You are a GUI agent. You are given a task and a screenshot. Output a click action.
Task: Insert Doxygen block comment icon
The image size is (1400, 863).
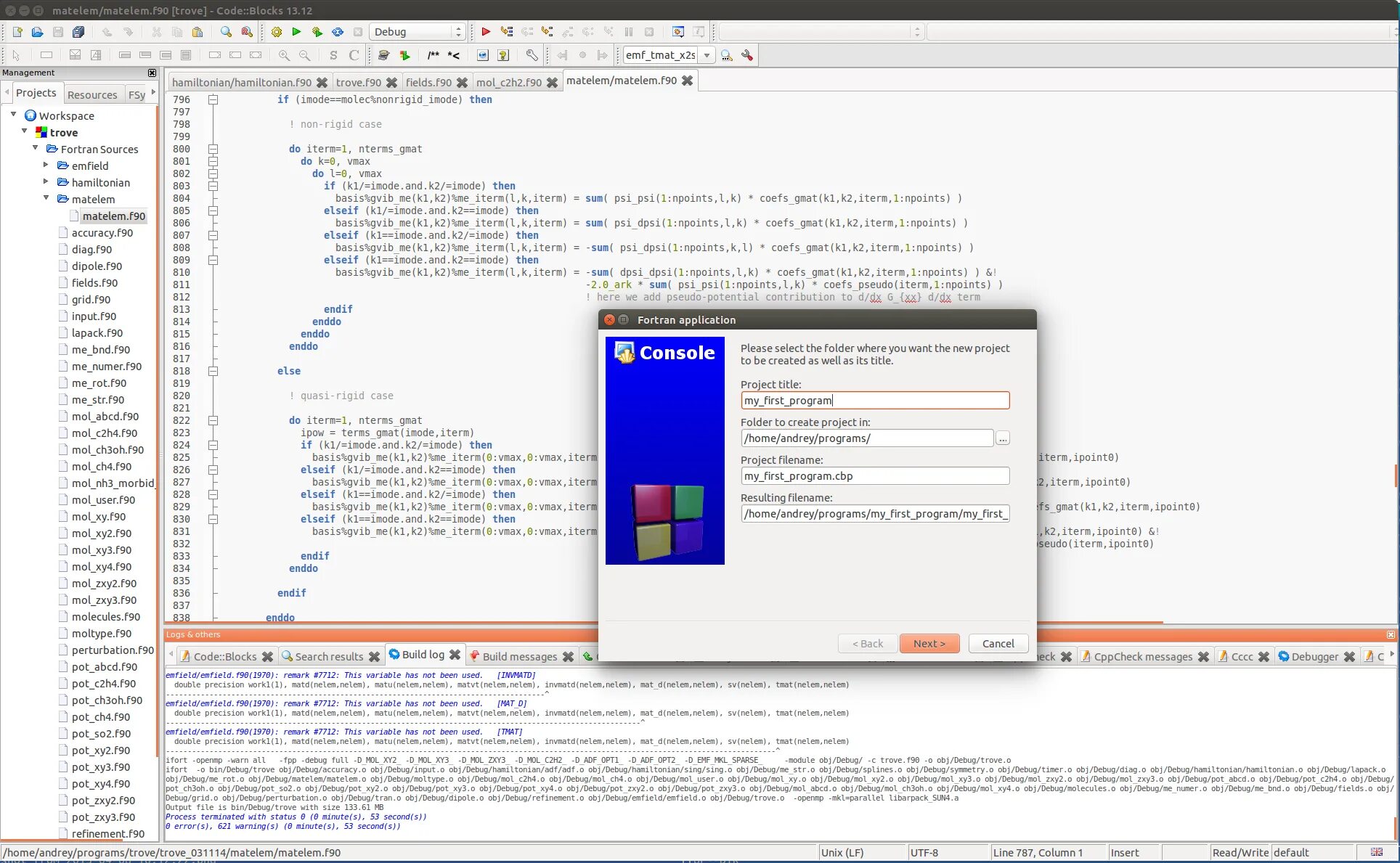[434, 55]
